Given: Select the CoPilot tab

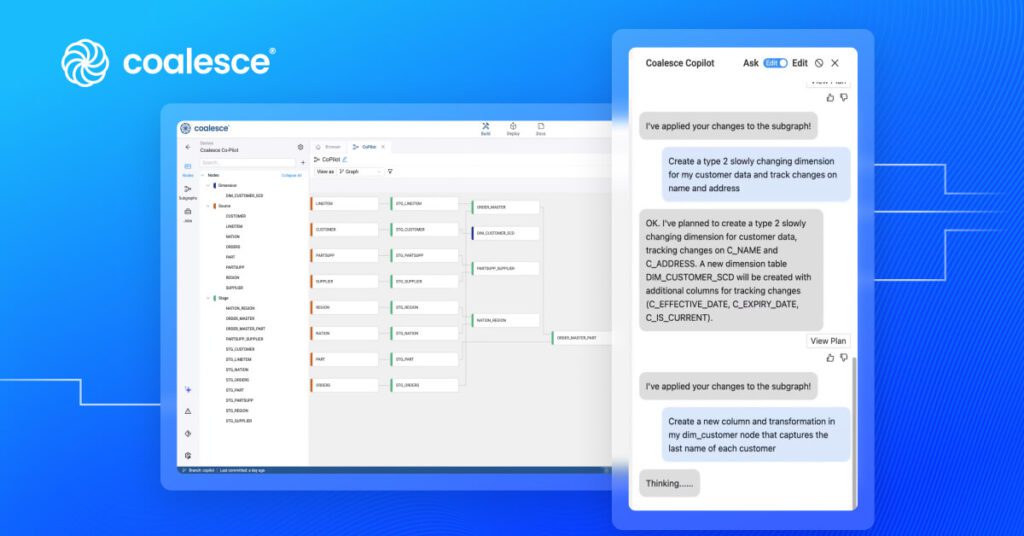Looking at the screenshot, I should coord(366,146).
